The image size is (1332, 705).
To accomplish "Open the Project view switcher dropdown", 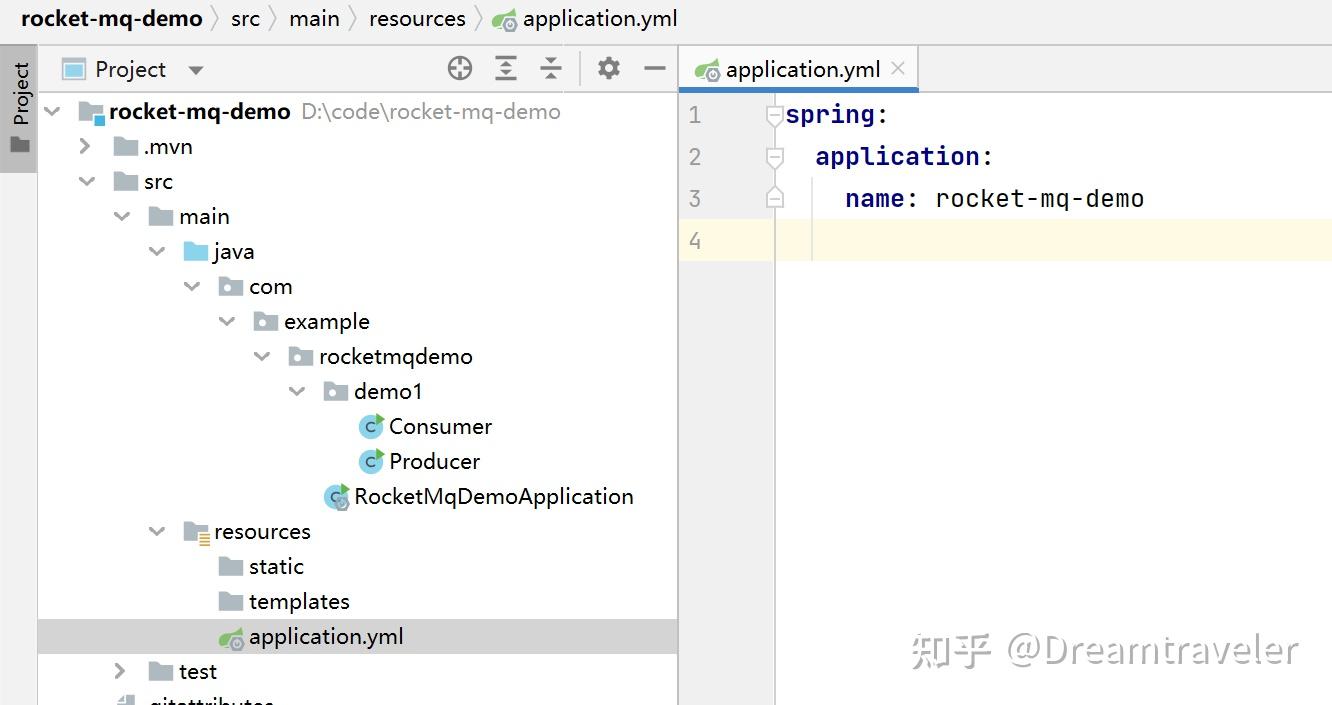I will coord(195,69).
